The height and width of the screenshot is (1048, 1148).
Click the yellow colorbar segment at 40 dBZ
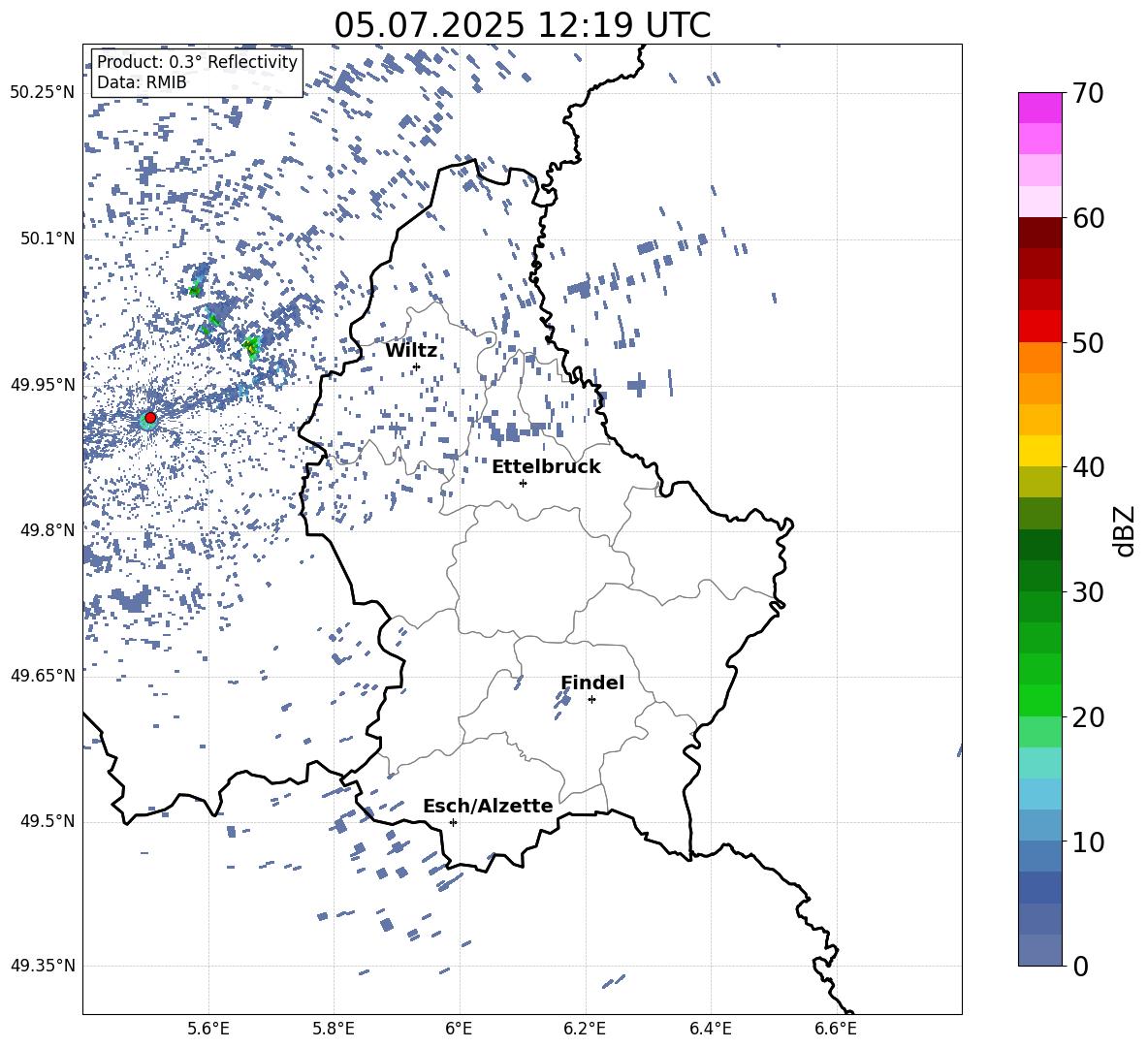pos(1040,451)
